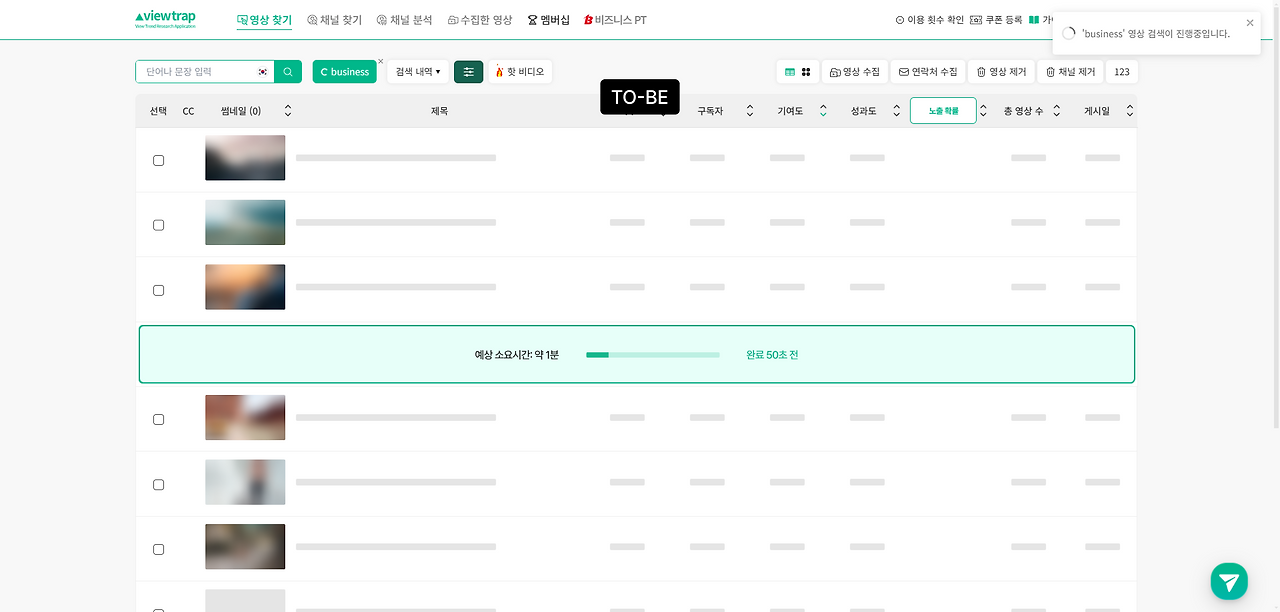Screen dimensions: 1280x612
Task: Click the viewtrap logo
Action: pyautogui.click(x=165, y=20)
